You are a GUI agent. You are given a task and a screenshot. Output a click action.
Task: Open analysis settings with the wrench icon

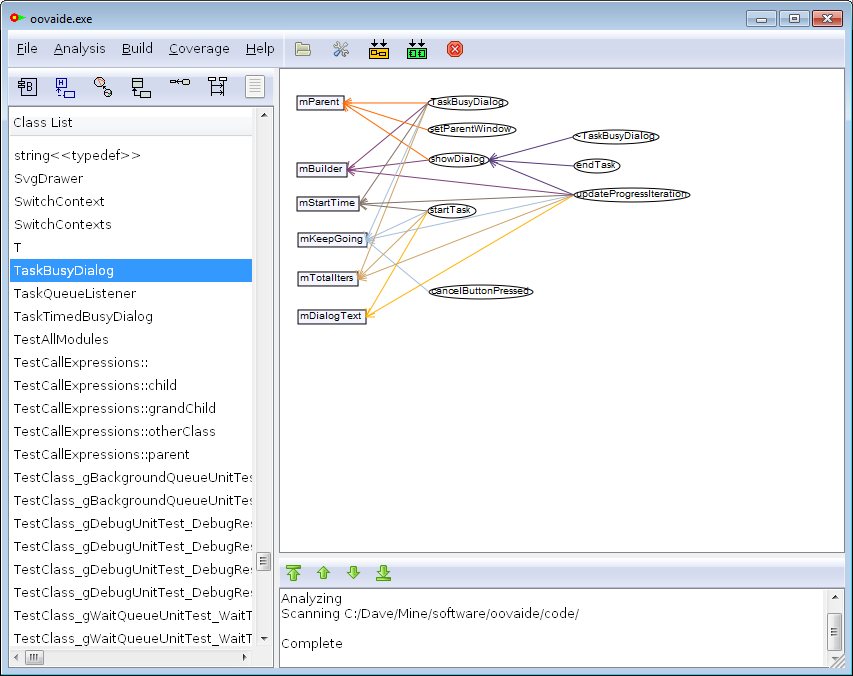[341, 49]
